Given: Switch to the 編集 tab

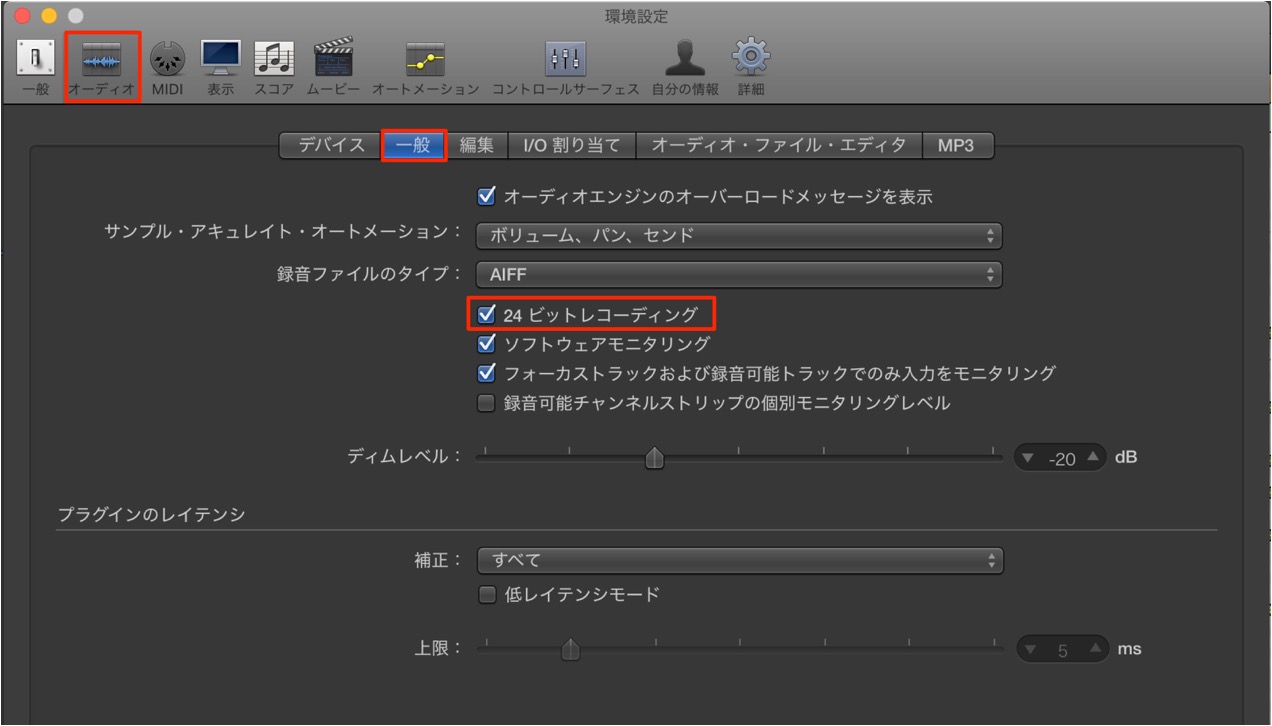Looking at the screenshot, I should [477, 145].
